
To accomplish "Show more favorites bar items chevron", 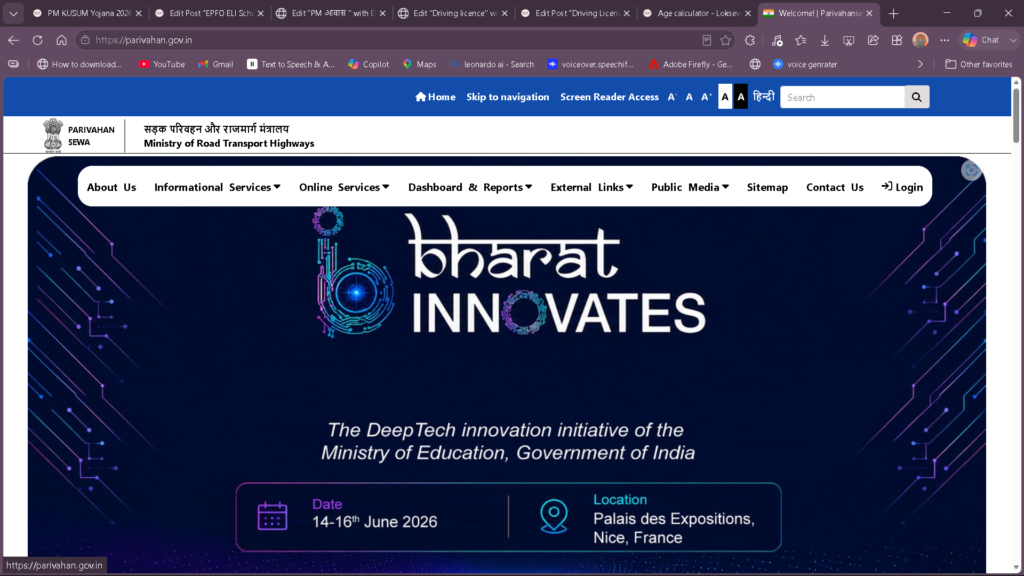I will [920, 64].
